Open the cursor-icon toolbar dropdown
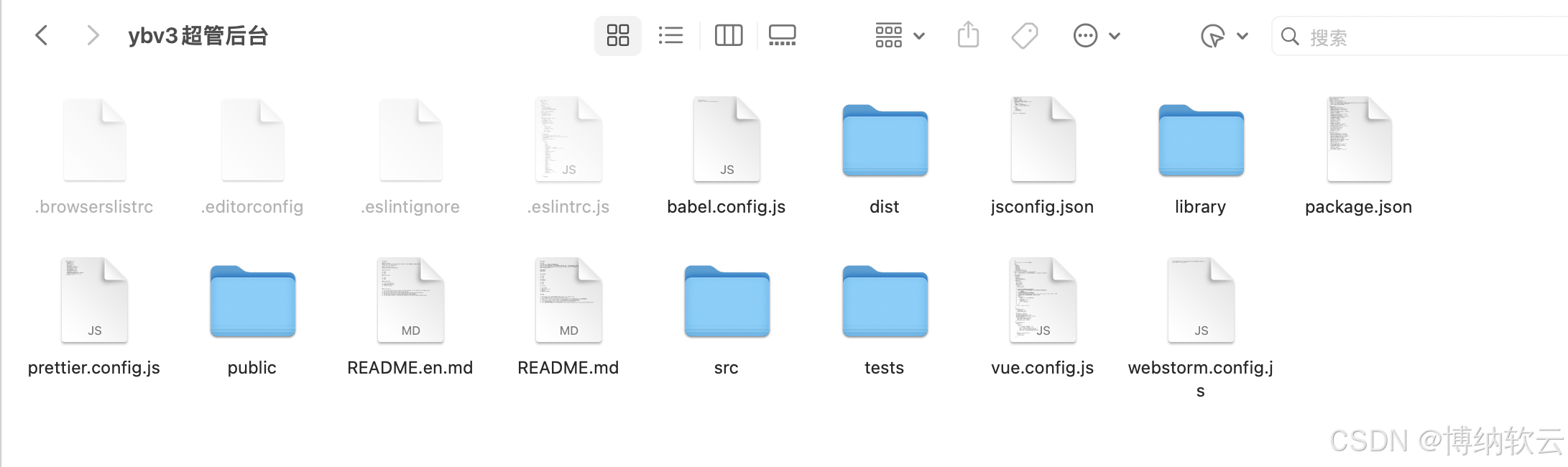Screen dimensions: 1568x467 coord(1224,35)
